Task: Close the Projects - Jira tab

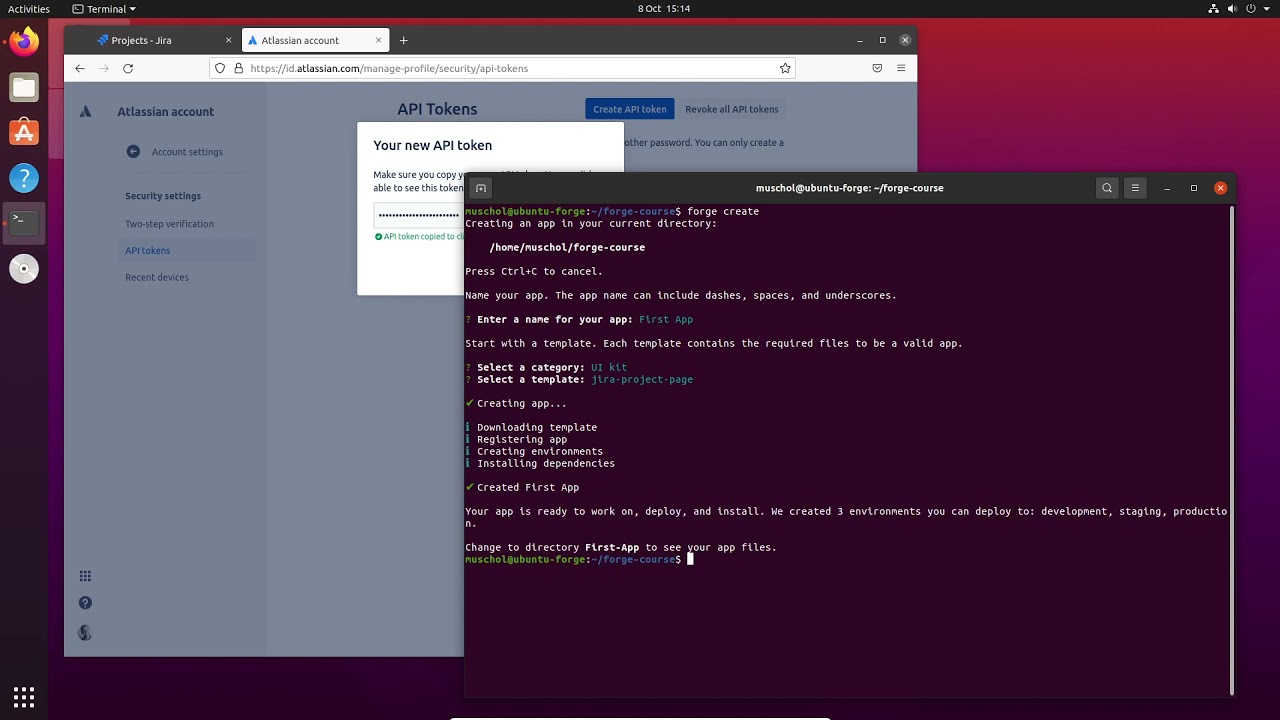Action: pyautogui.click(x=228, y=40)
